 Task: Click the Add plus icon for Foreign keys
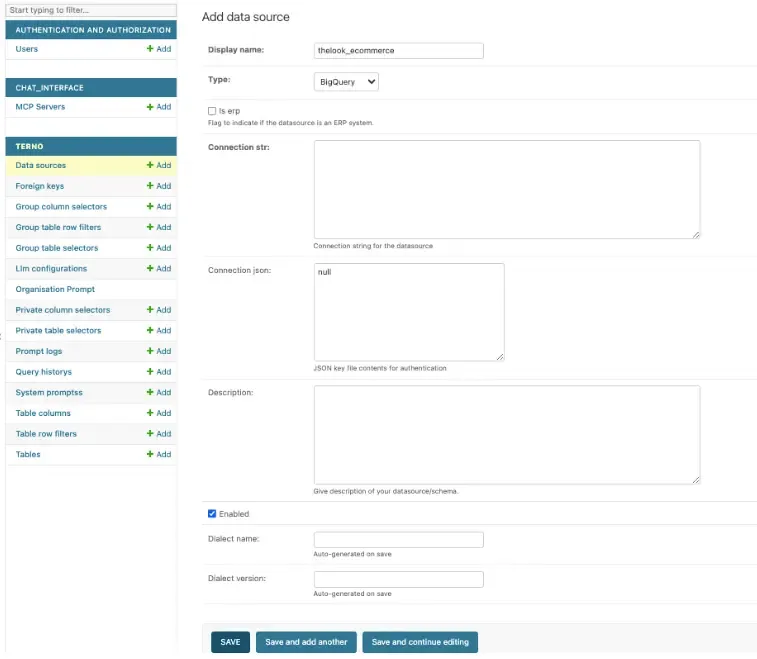151,186
